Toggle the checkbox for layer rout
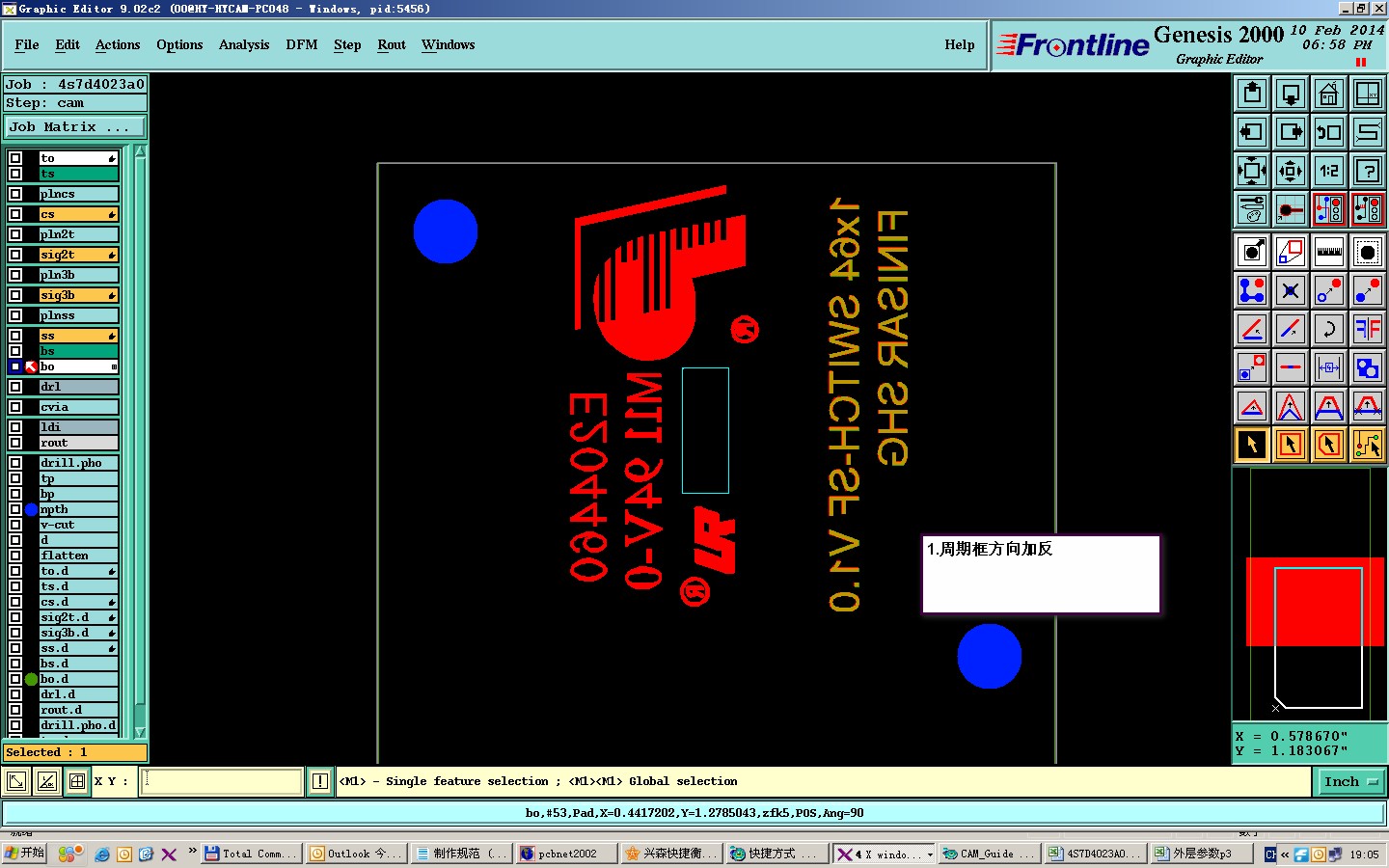This screenshot has height=868, width=1389. click(15, 443)
